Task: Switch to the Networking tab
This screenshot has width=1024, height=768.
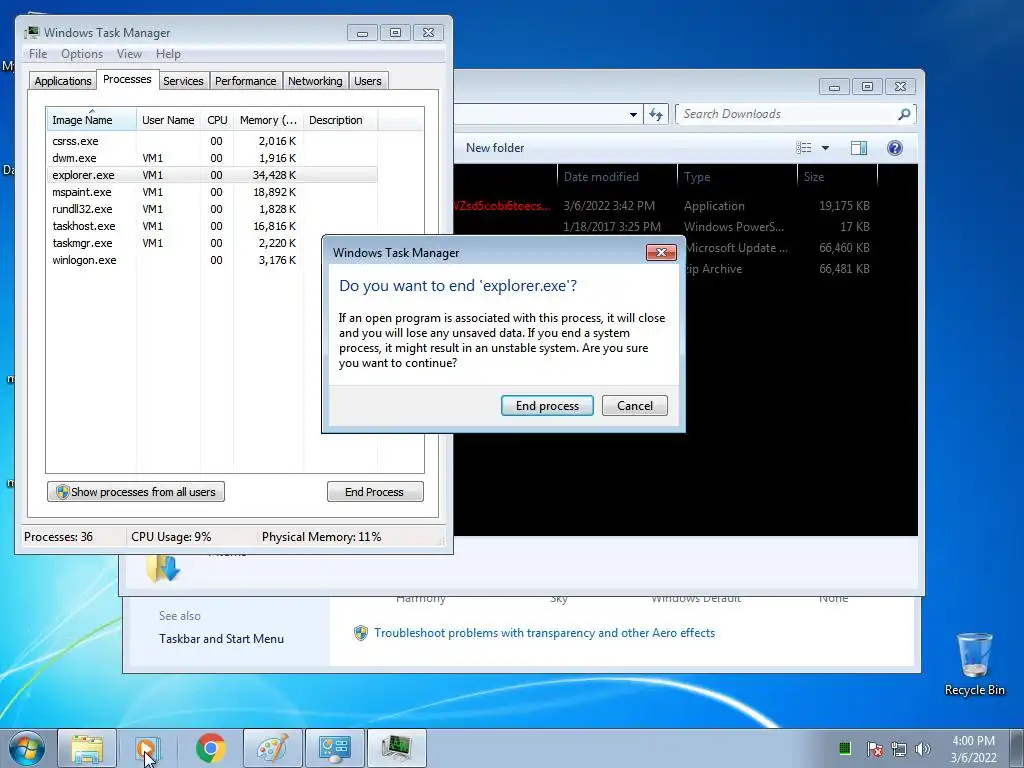Action: (x=315, y=81)
